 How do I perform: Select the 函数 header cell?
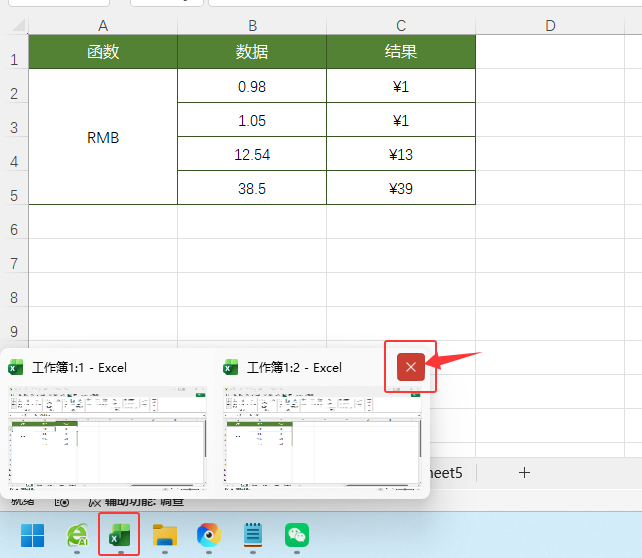tap(103, 52)
